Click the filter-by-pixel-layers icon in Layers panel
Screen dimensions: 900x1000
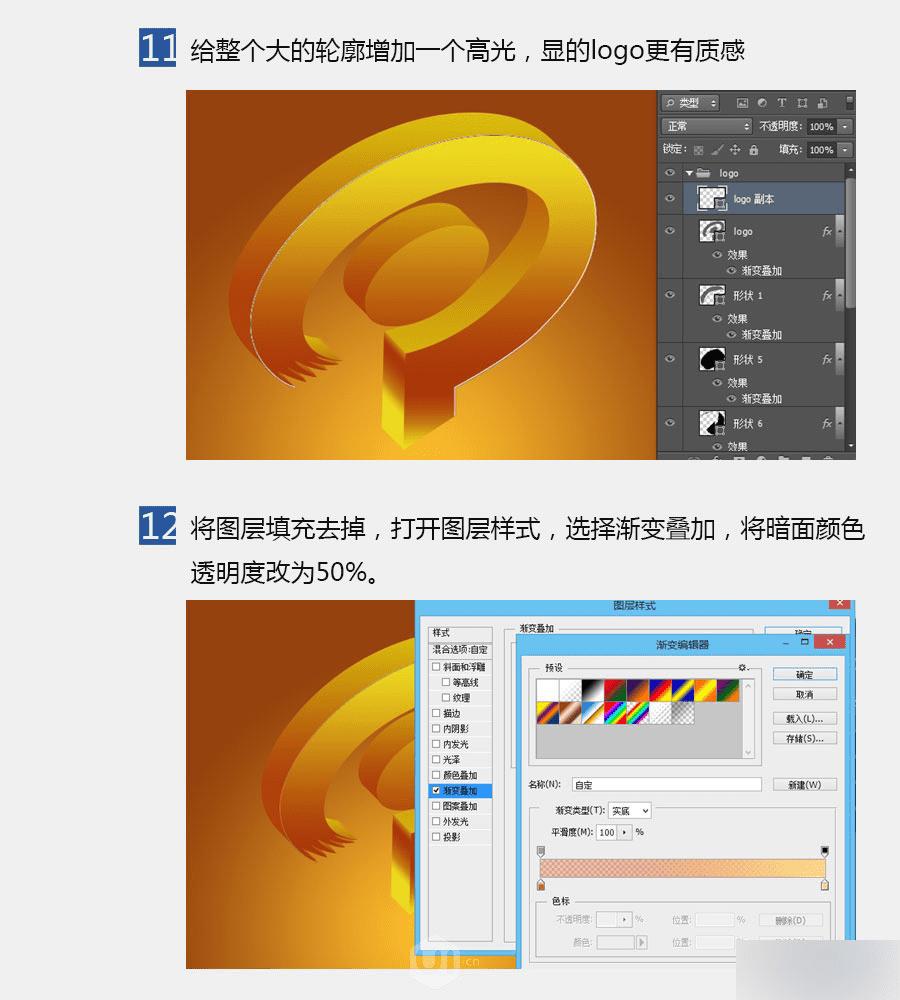click(x=744, y=103)
